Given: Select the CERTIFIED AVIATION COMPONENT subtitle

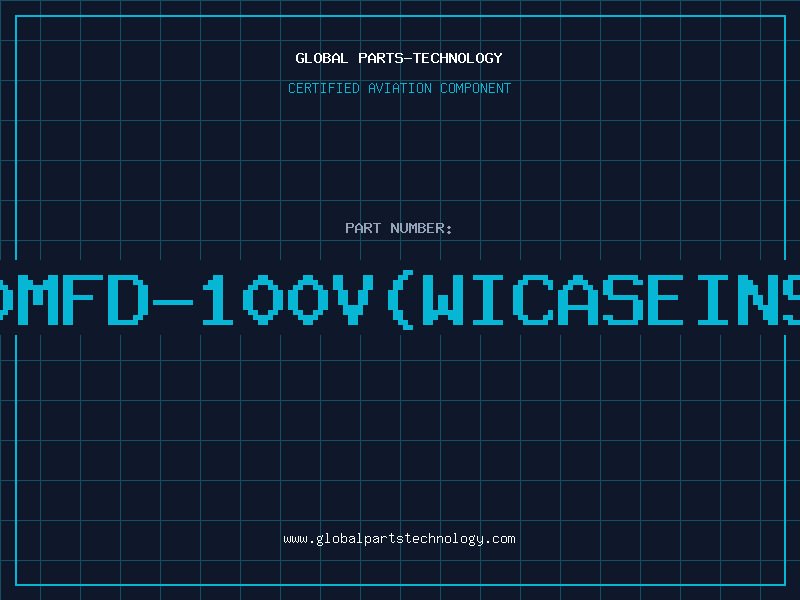Looking at the screenshot, I should (x=399, y=88).
